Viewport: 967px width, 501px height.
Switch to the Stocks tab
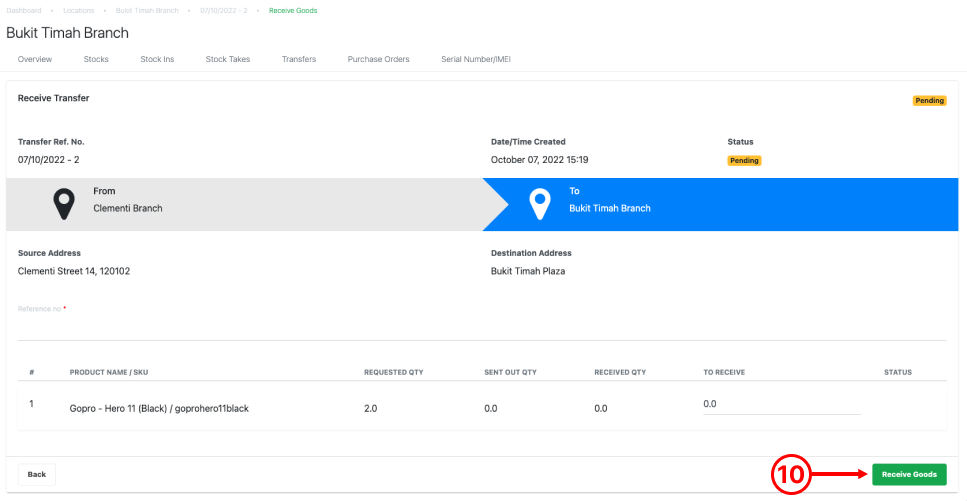tap(96, 59)
